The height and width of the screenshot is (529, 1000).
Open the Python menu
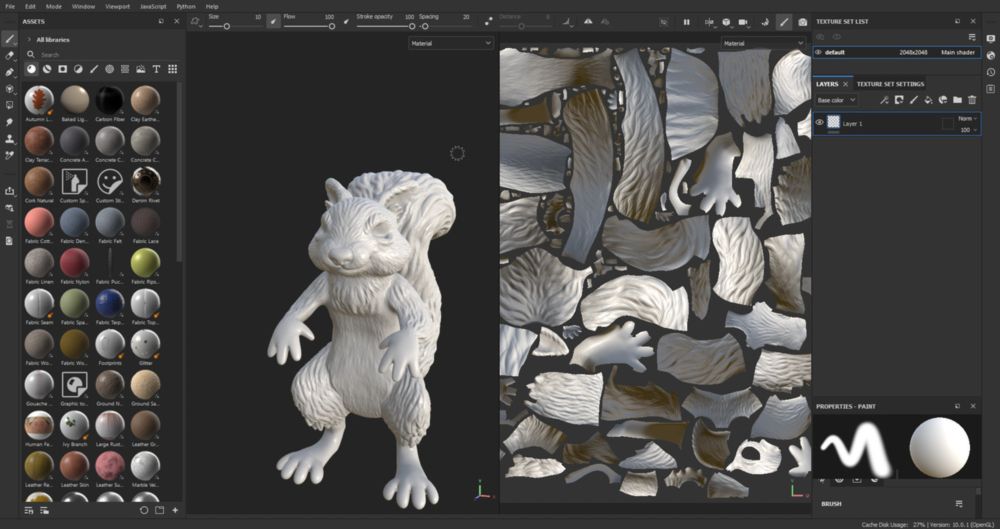(x=186, y=6)
